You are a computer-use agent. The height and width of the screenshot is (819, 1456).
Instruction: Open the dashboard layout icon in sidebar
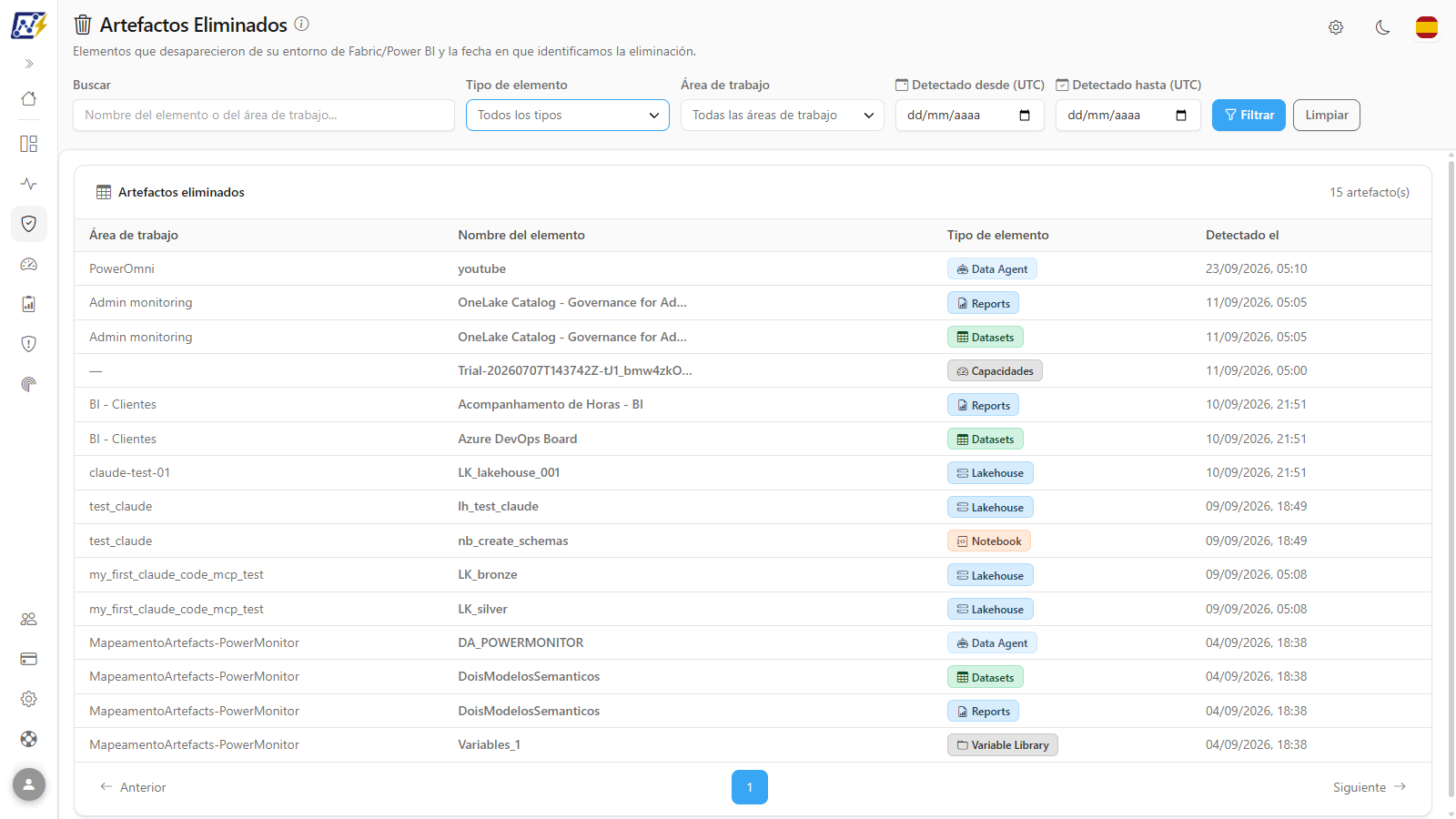pos(29,144)
